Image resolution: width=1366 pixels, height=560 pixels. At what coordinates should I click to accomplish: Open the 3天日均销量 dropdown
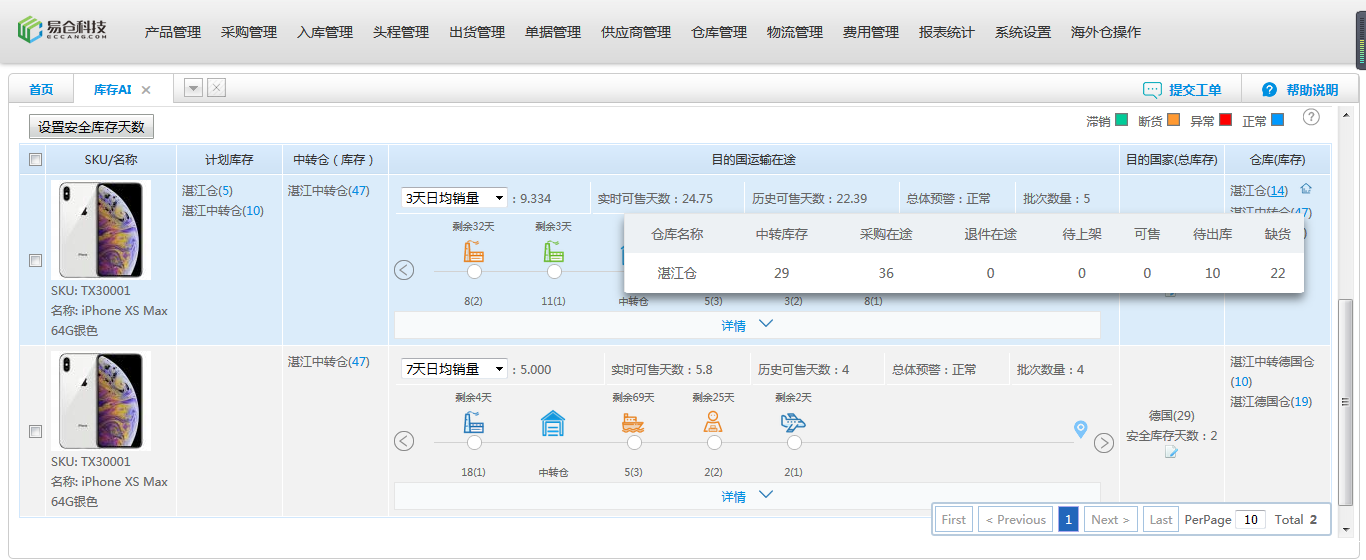click(x=454, y=198)
